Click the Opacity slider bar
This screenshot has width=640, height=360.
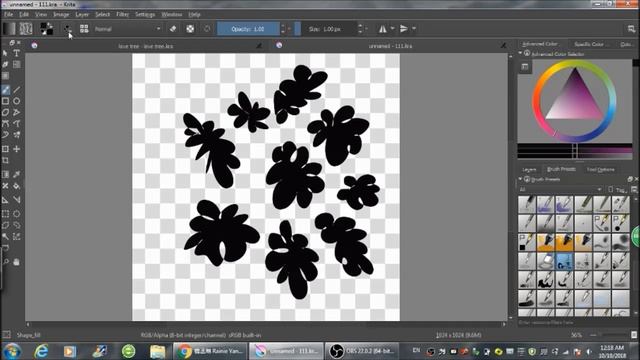point(248,29)
